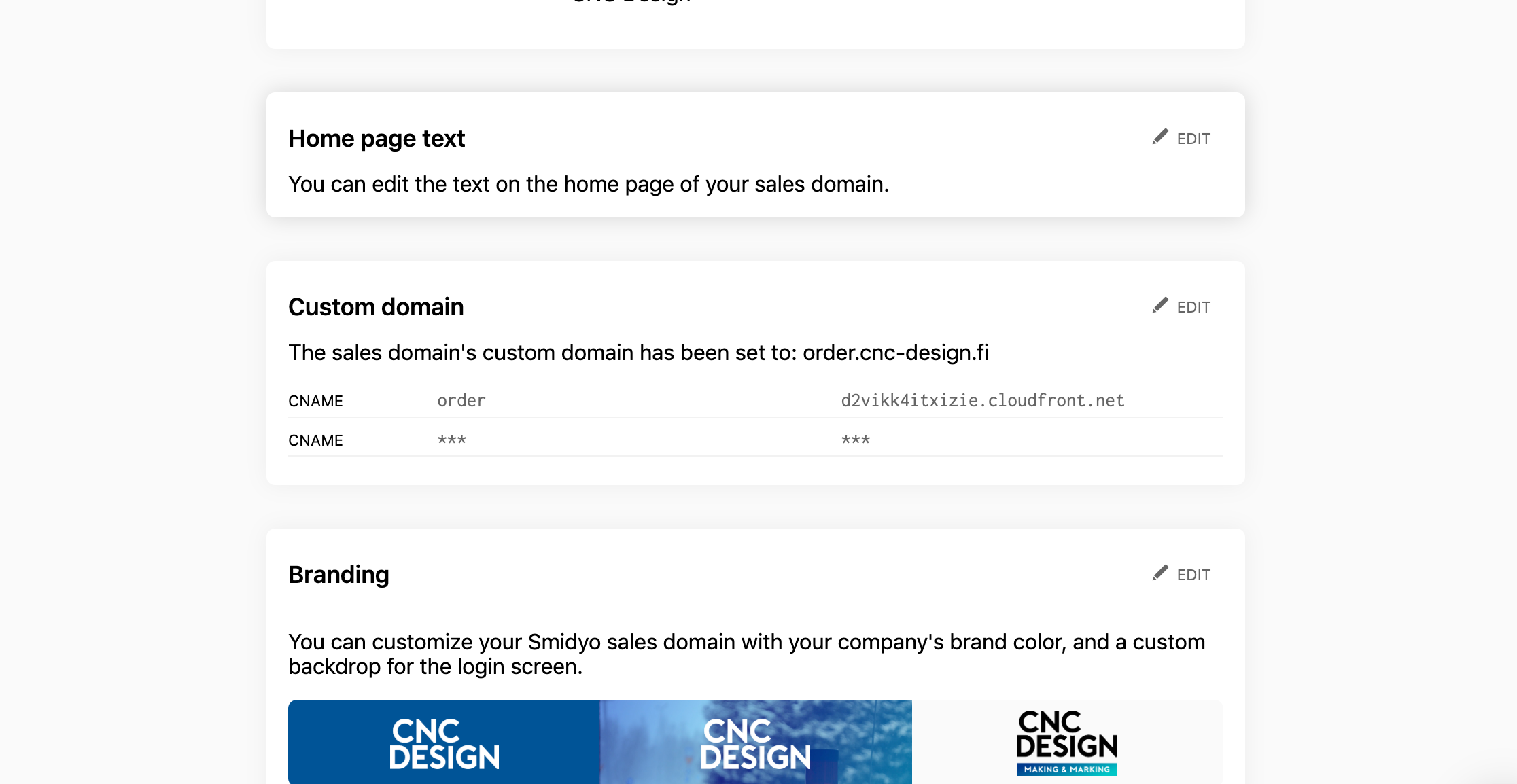Open the login backdrop image preview
This screenshot has height=784, width=1517.
(x=756, y=742)
